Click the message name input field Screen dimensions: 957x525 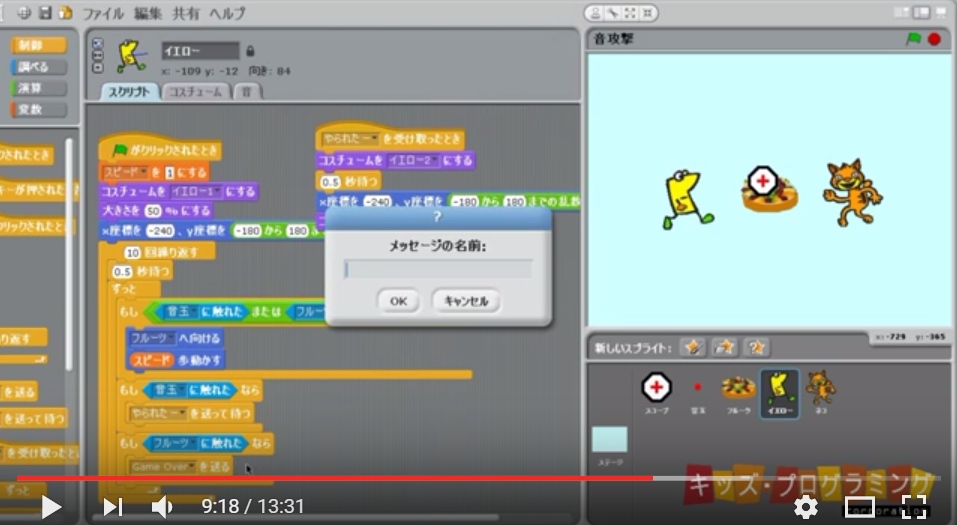pyautogui.click(x=438, y=269)
